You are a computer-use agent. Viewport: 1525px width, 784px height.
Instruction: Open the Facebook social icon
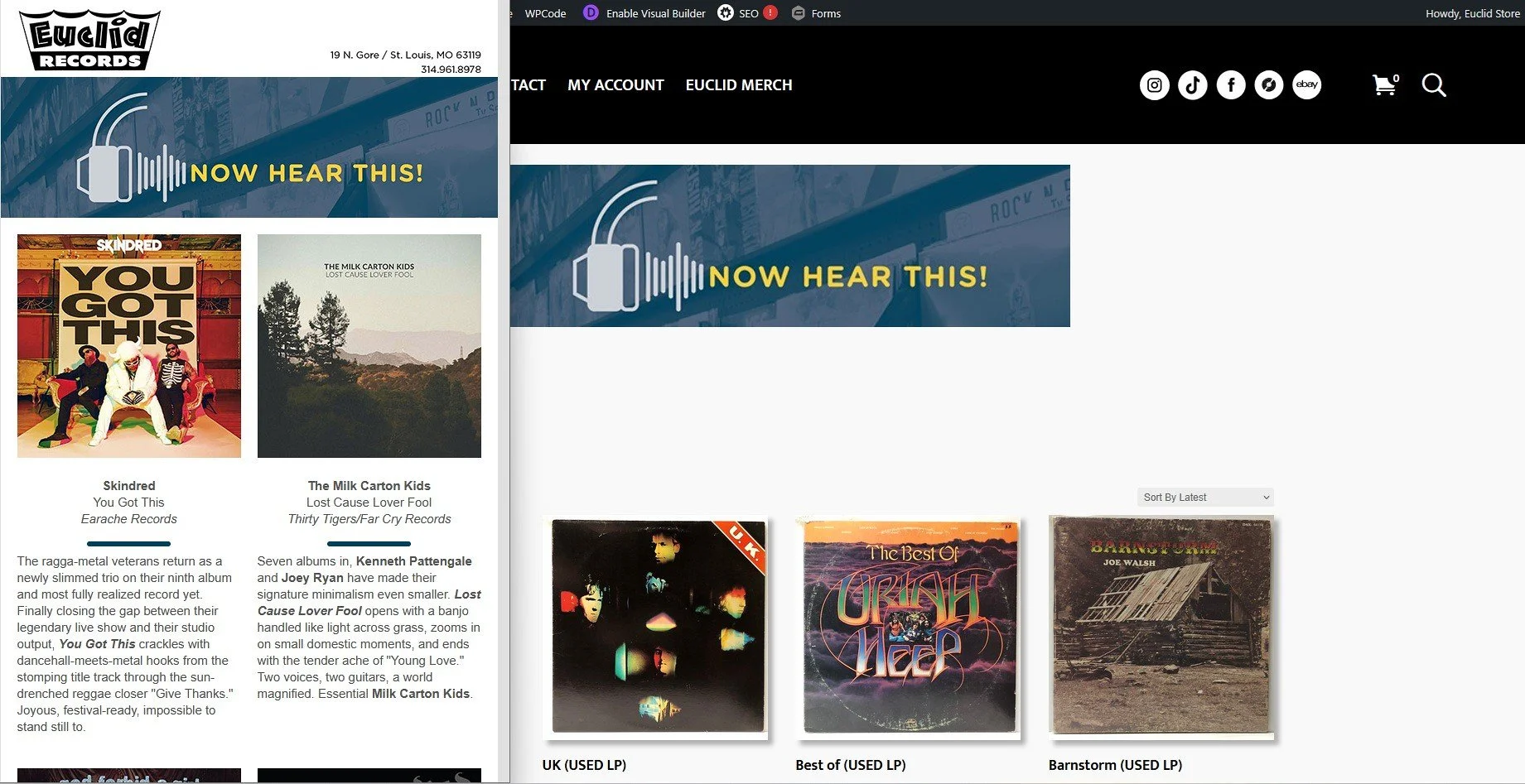tap(1230, 85)
